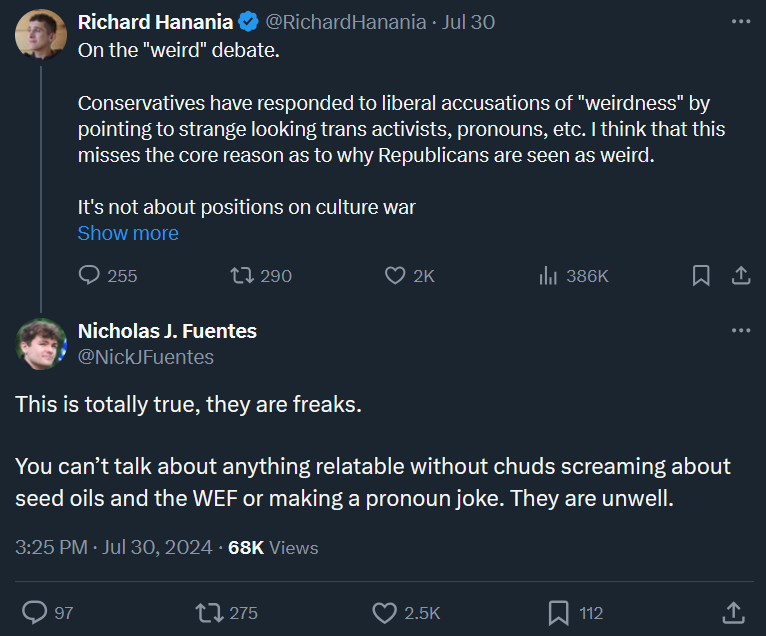This screenshot has height=636, width=766.
Task: View analytics of Hanania's post
Action: coord(548,276)
